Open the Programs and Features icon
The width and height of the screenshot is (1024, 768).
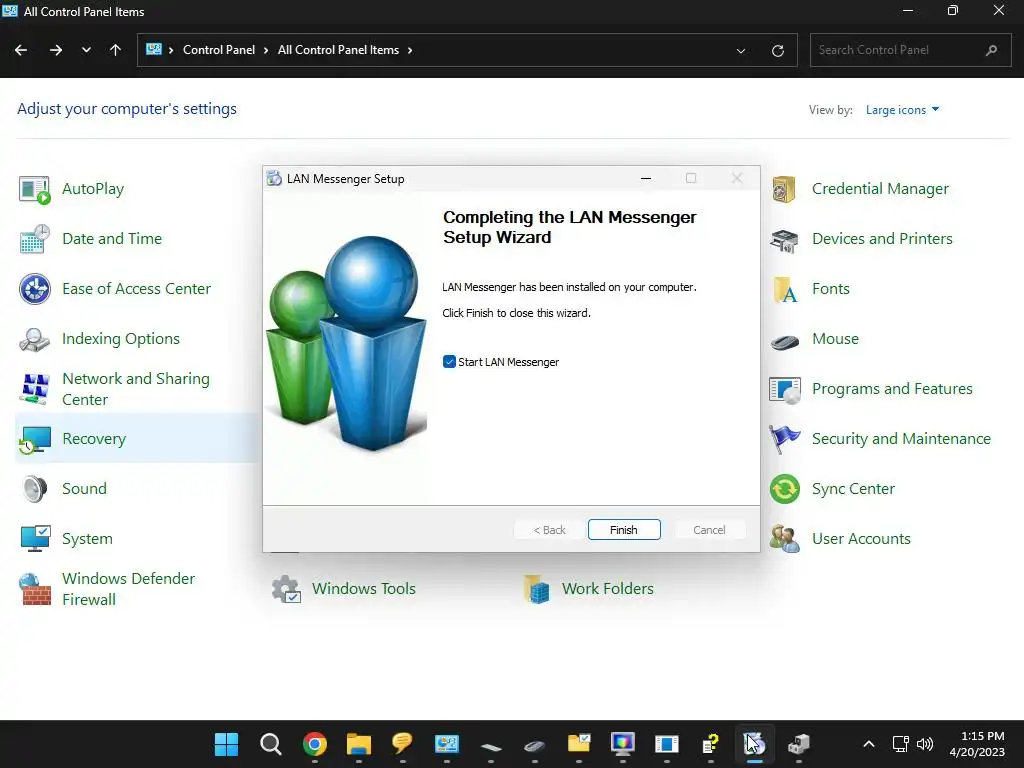coord(784,389)
